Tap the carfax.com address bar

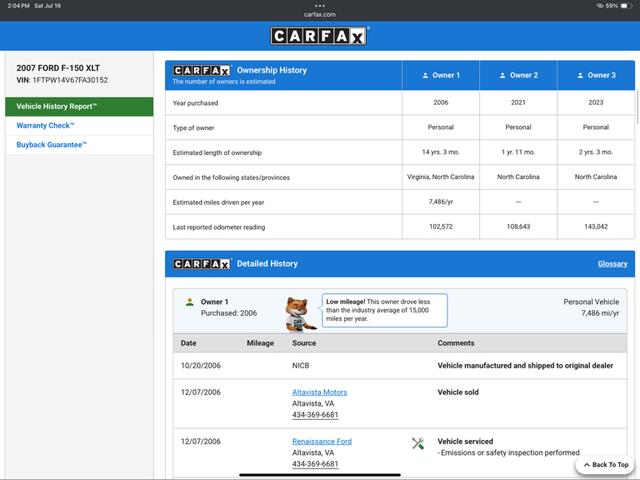[320, 14]
